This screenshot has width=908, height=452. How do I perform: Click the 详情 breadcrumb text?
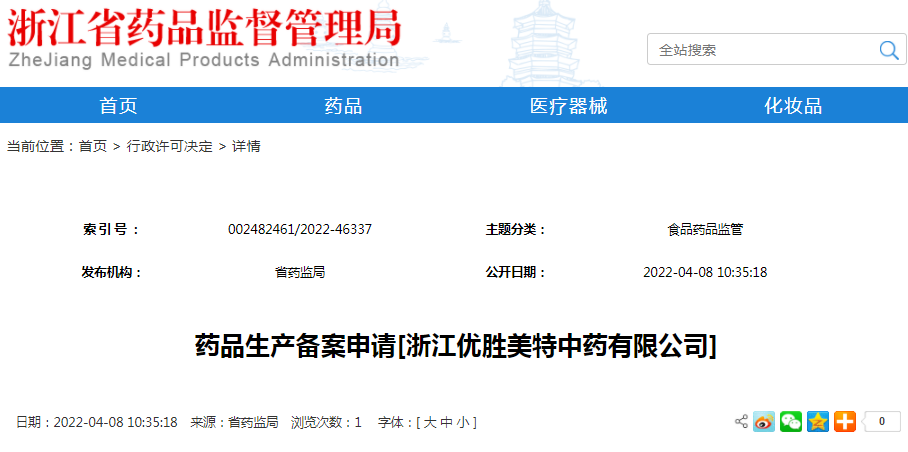point(246,146)
